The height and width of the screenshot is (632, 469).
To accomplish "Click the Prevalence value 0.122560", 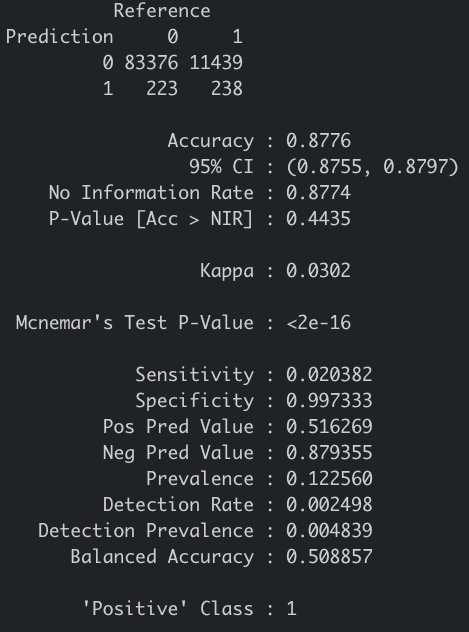I will [329, 479].
